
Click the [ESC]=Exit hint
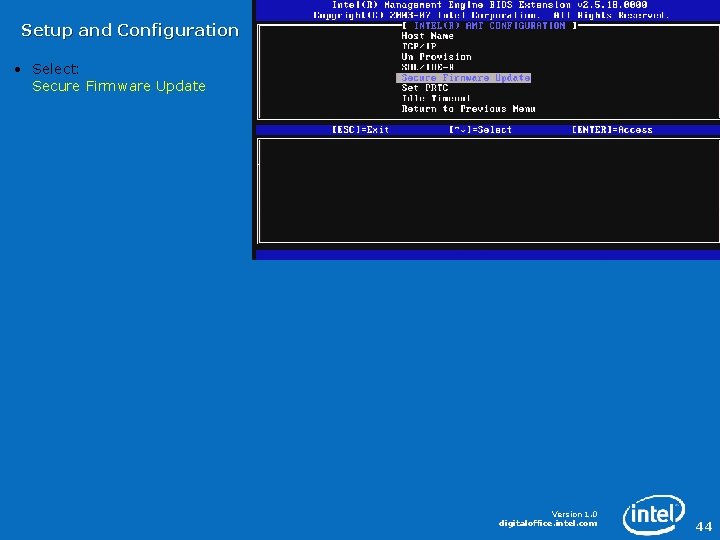click(360, 130)
